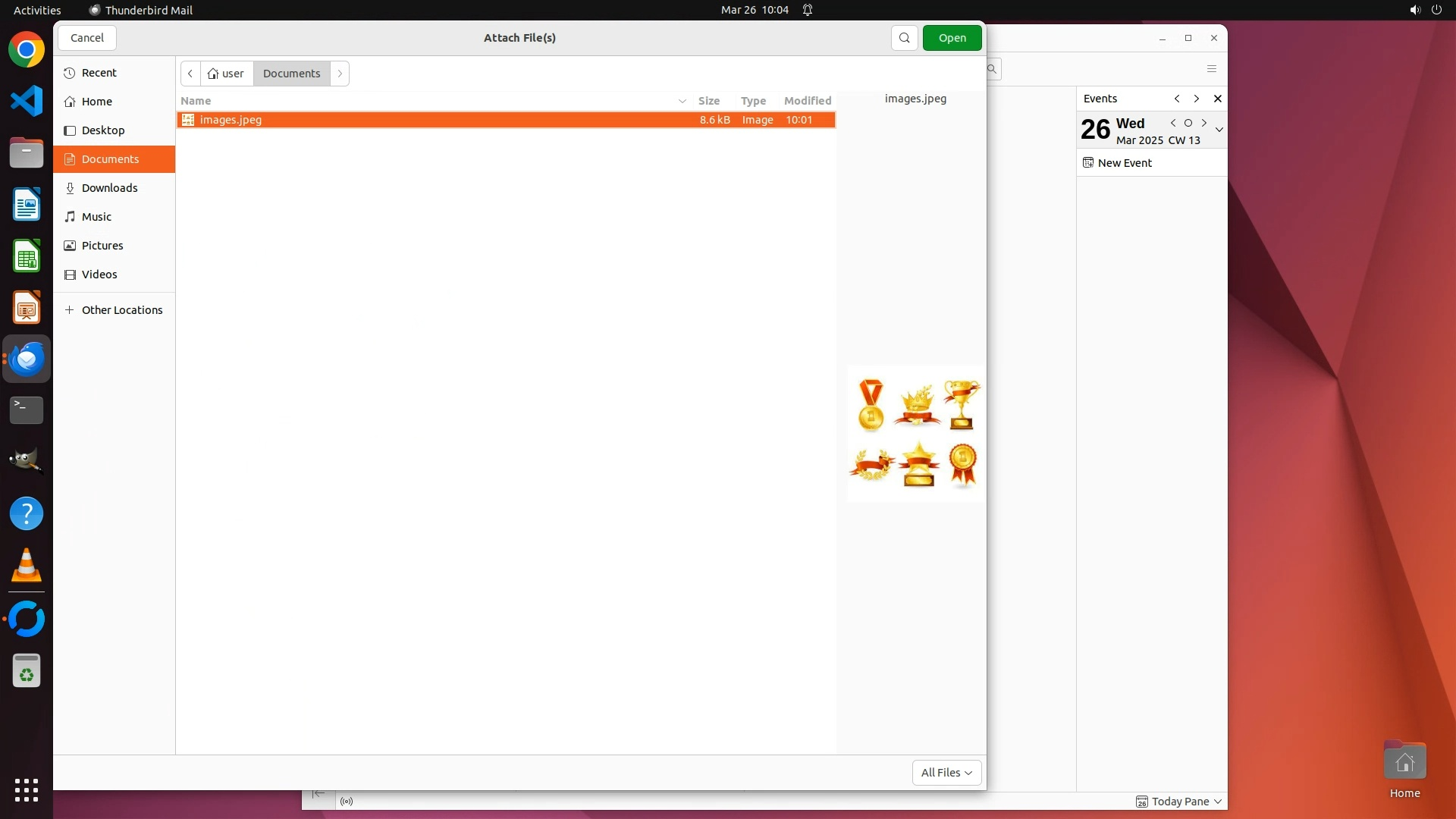
Task: Click the forward chevron after Documents
Action: 340,74
